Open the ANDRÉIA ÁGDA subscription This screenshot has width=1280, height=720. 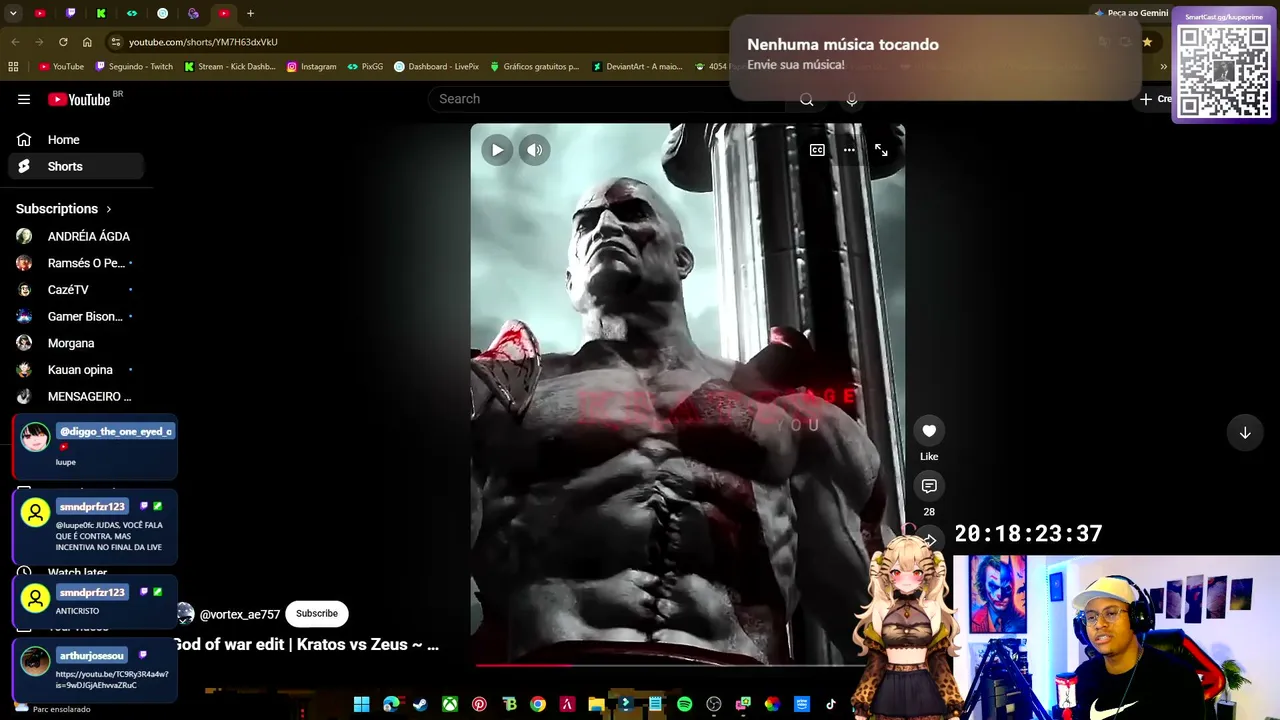pos(76,236)
